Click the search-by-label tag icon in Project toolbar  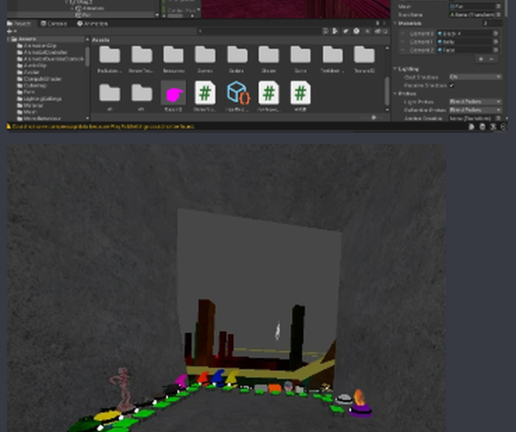pyautogui.click(x=345, y=31)
